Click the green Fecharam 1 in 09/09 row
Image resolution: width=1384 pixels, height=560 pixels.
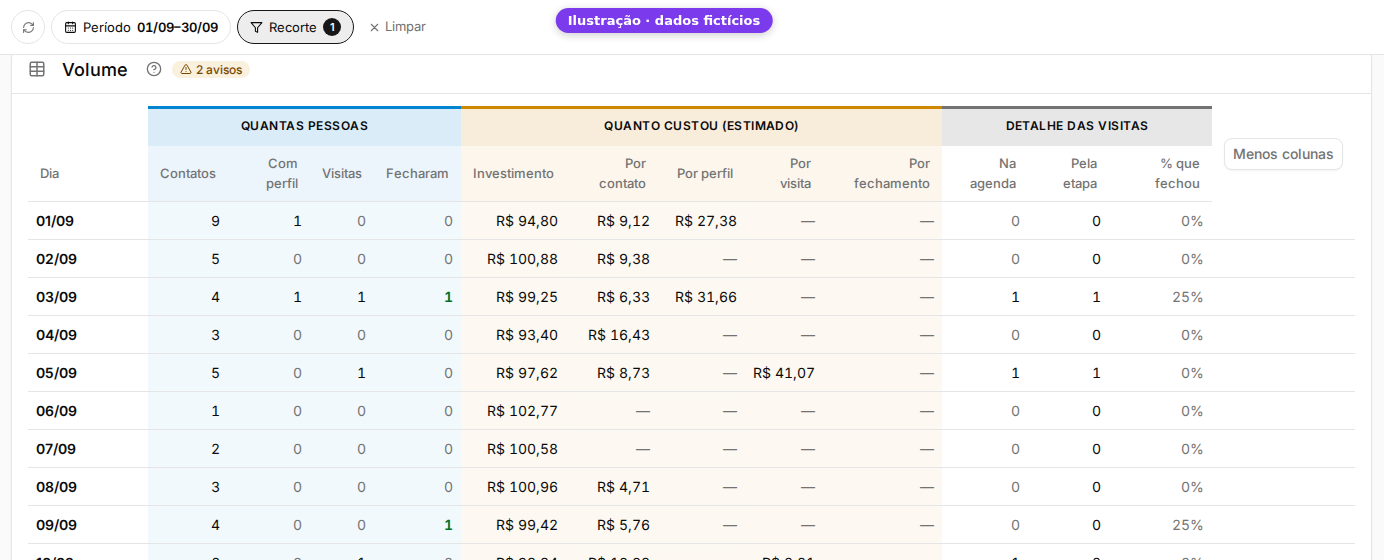coord(448,525)
